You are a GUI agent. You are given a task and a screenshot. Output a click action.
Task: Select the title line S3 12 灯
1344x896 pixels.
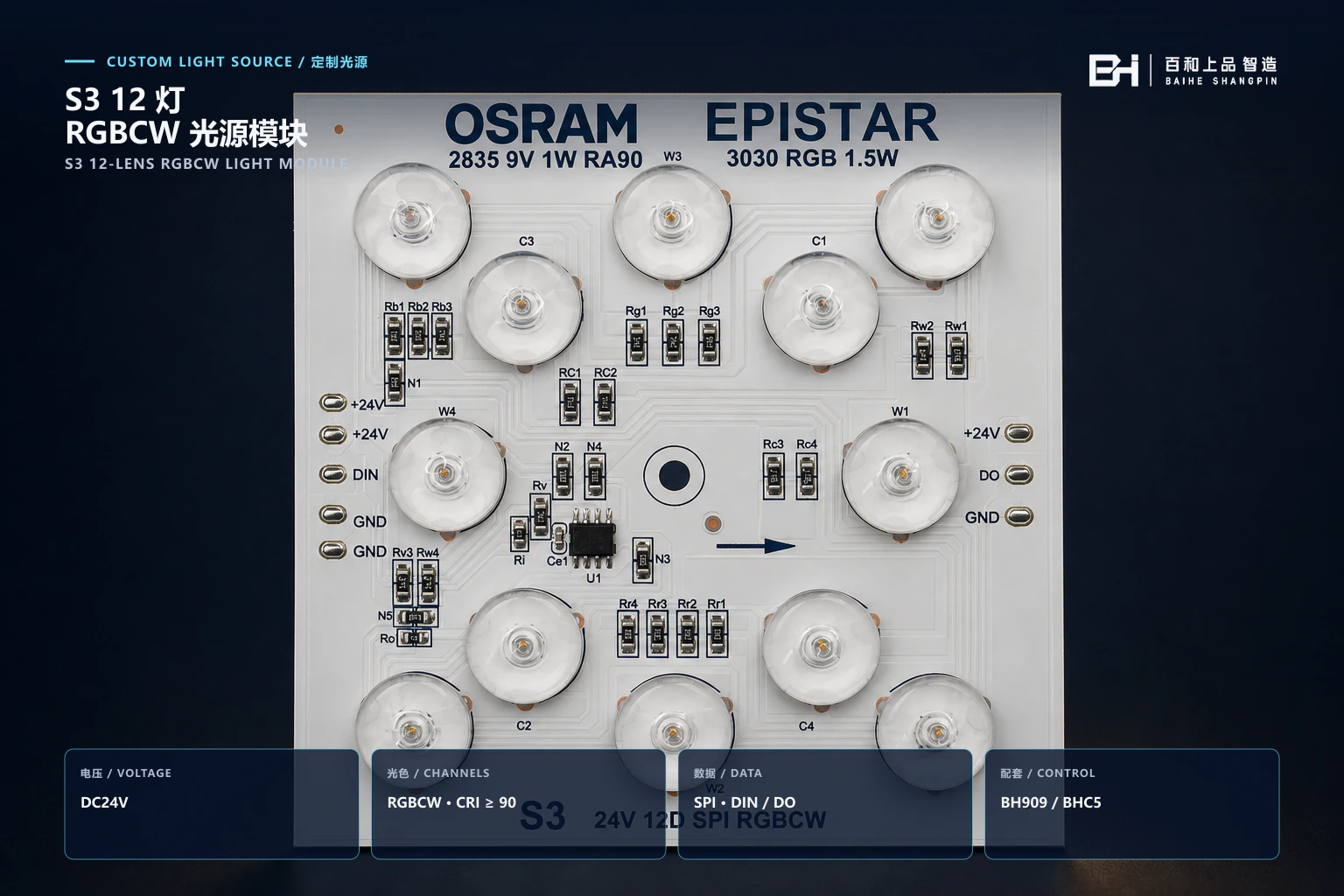125,100
